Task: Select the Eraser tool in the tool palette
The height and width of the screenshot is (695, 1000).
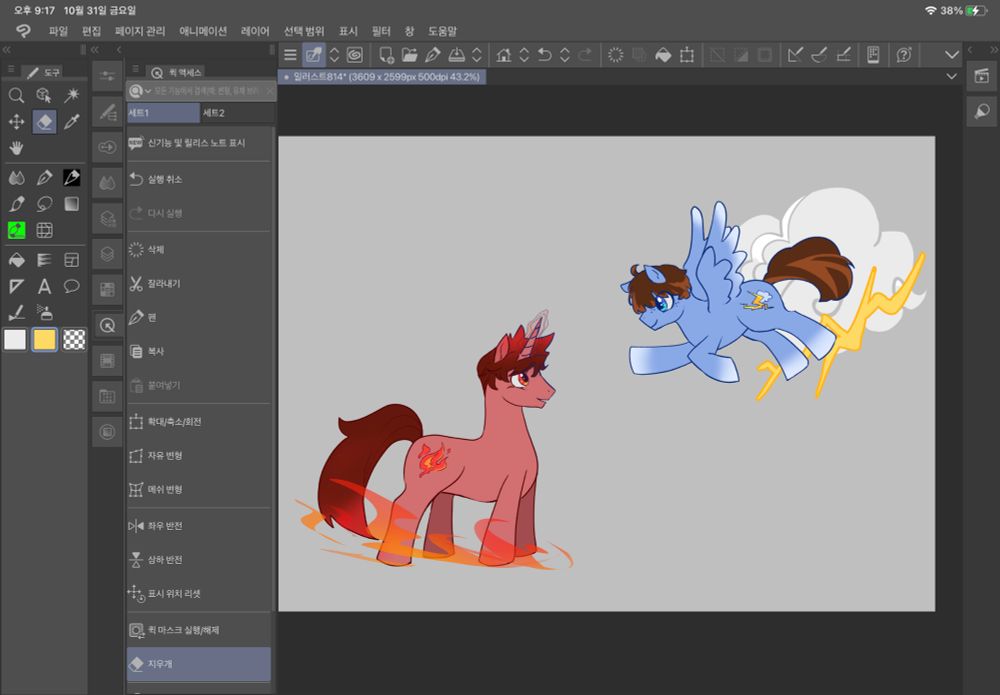Action: click(x=44, y=122)
